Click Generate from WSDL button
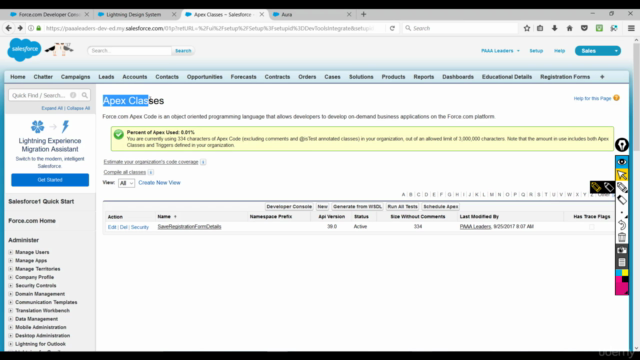The height and width of the screenshot is (360, 640). pyautogui.click(x=357, y=207)
